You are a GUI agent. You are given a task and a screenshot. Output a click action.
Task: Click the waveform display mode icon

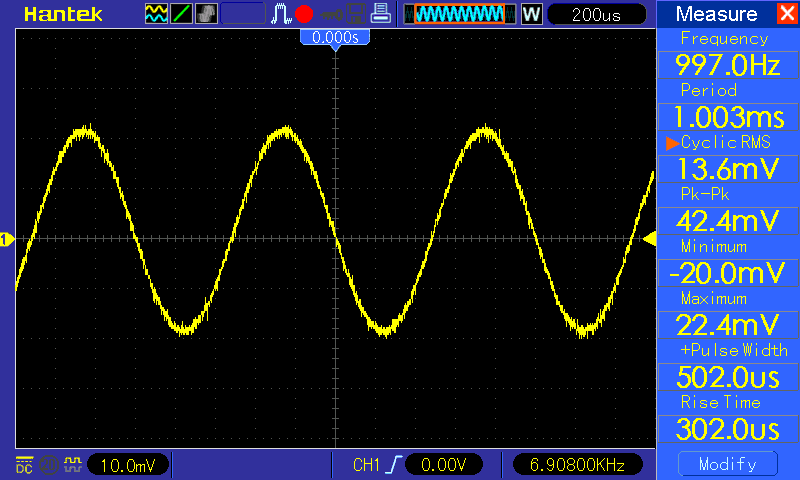(x=157, y=14)
